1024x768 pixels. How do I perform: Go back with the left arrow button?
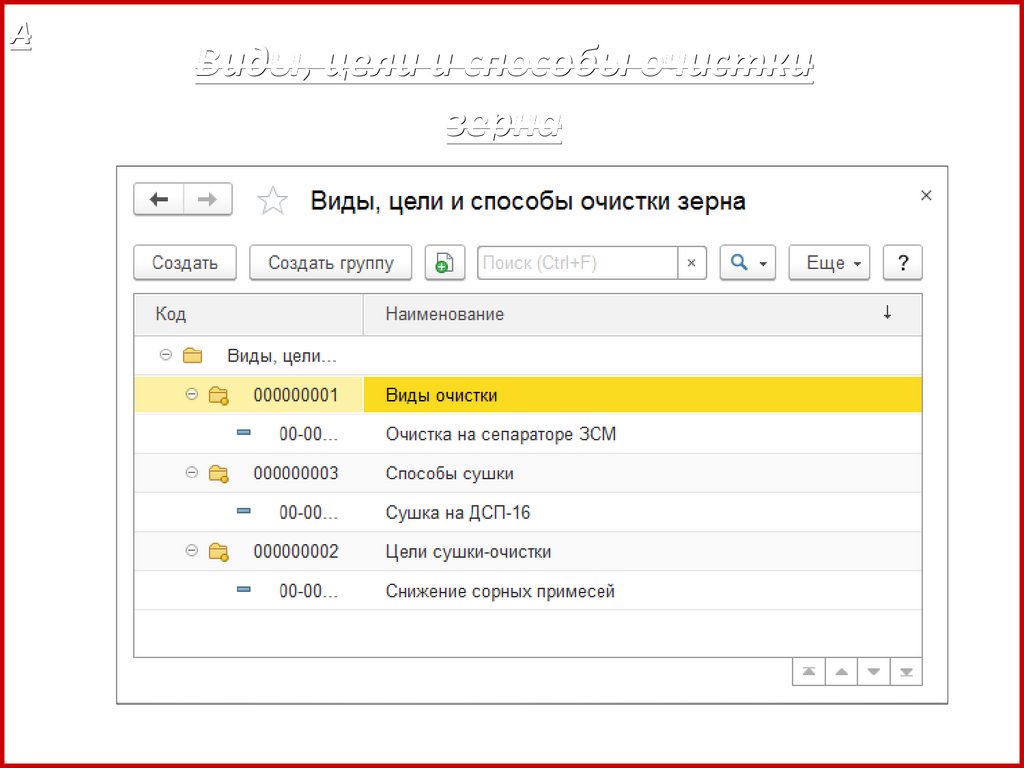[159, 199]
